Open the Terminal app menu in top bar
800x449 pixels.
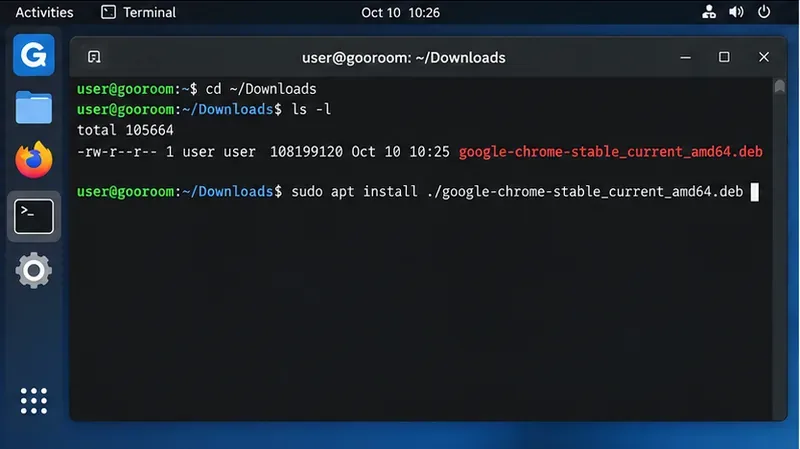tap(139, 12)
